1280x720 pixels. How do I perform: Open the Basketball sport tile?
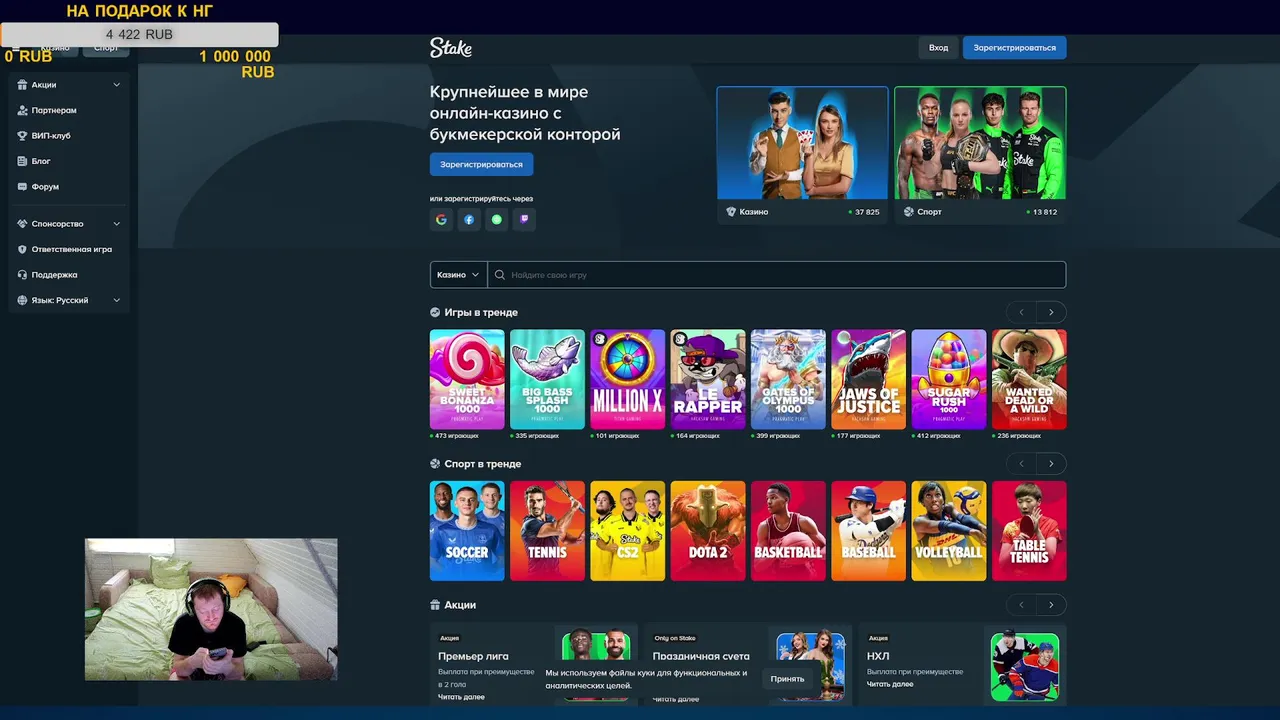788,531
